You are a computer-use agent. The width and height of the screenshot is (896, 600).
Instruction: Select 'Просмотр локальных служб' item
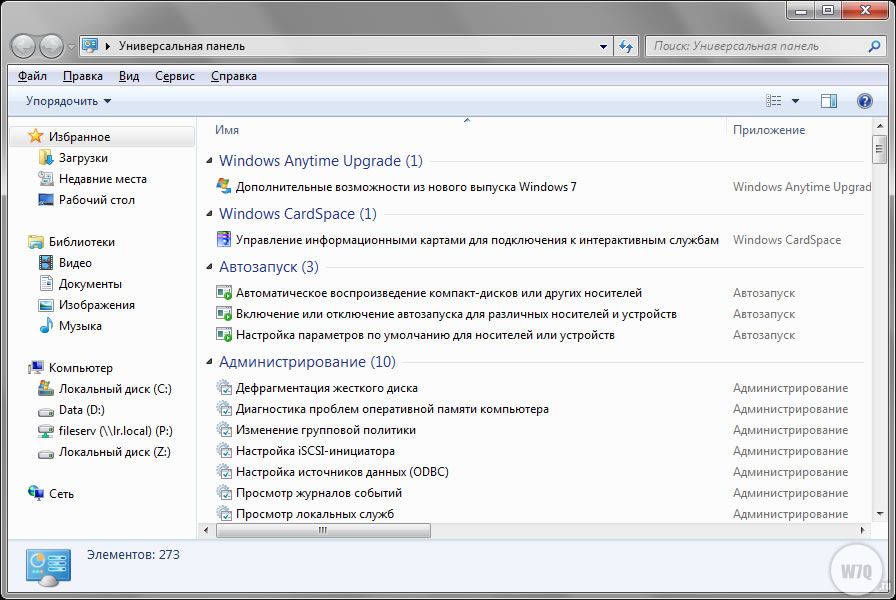tap(315, 514)
